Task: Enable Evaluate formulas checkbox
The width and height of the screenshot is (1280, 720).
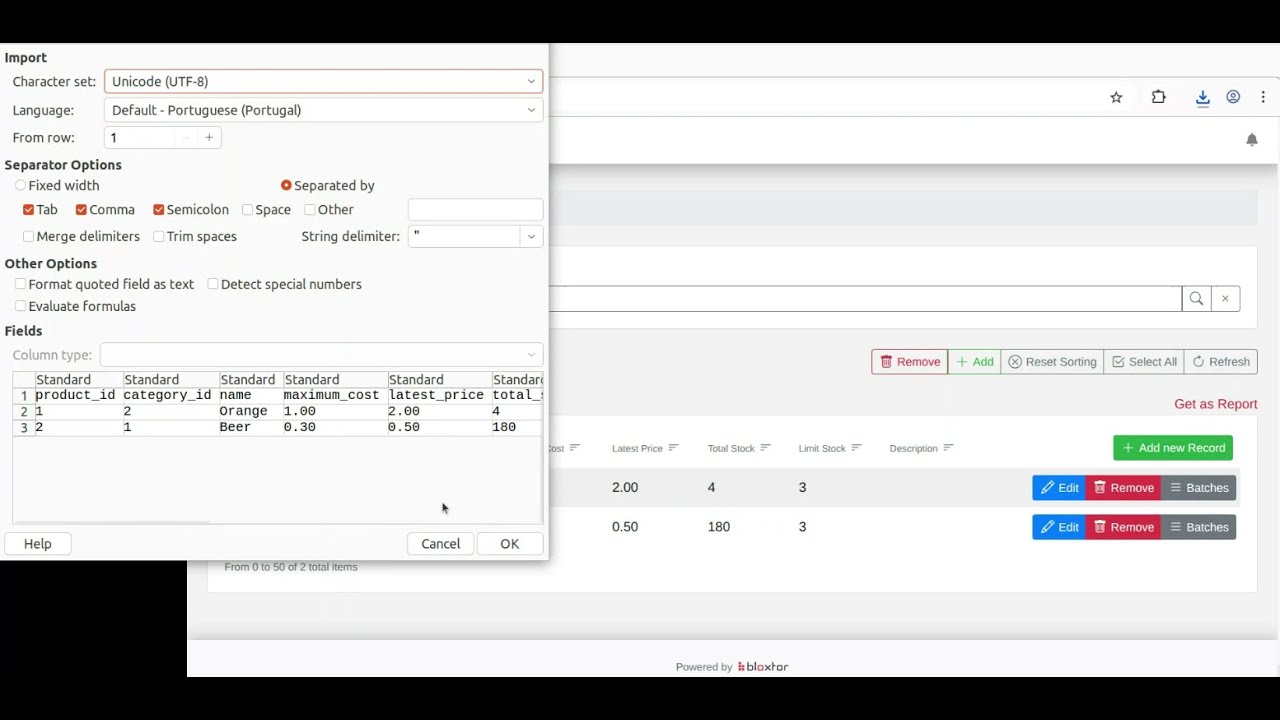Action: 20,307
